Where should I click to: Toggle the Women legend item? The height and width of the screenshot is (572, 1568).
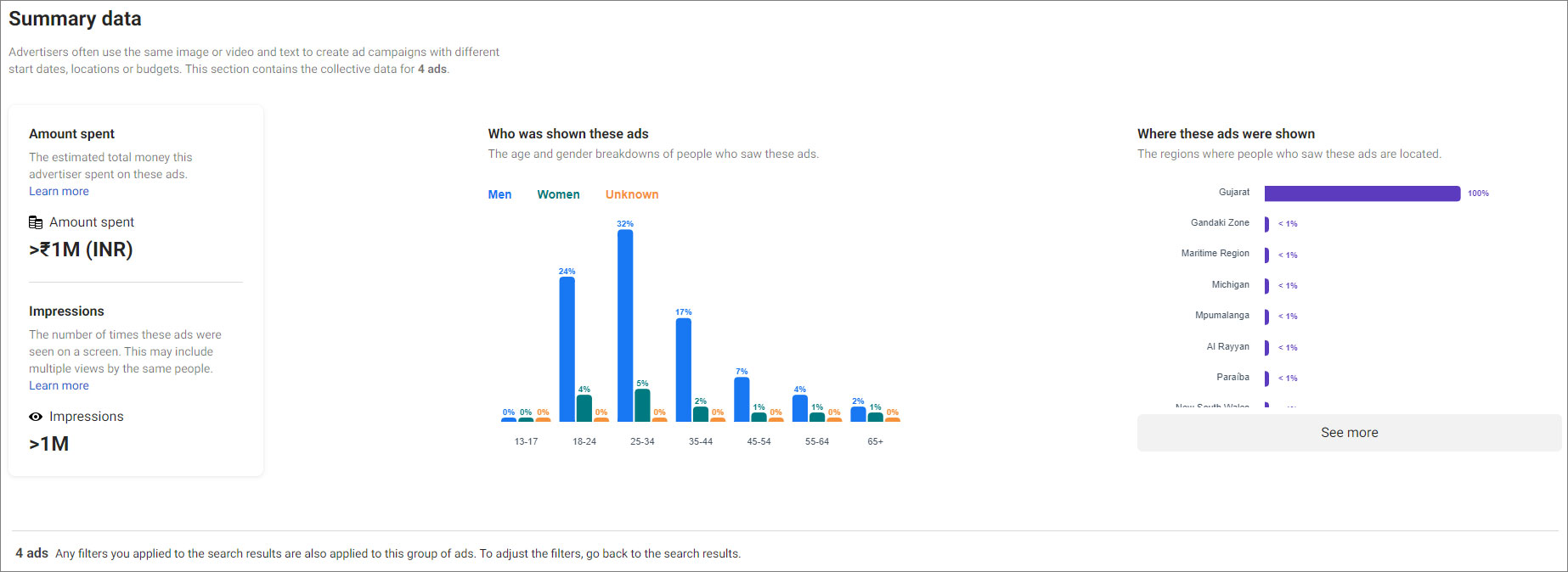(x=558, y=194)
